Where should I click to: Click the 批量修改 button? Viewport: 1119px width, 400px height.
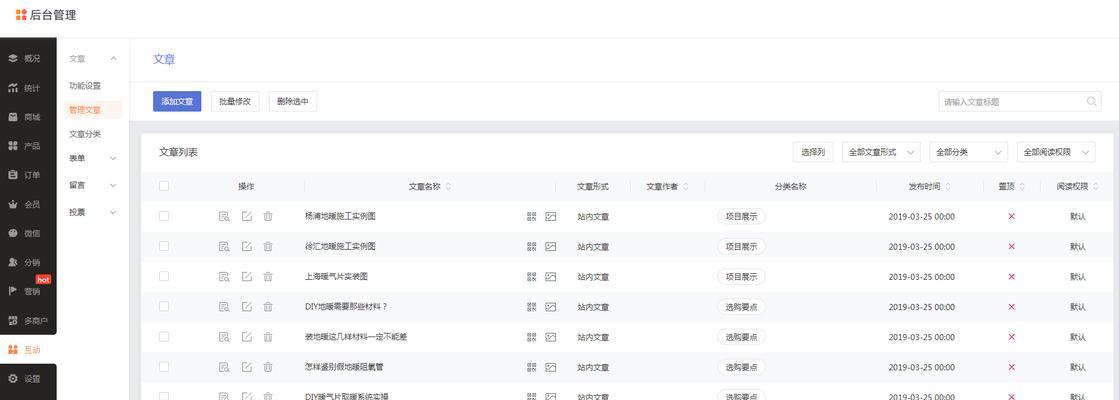[235, 101]
